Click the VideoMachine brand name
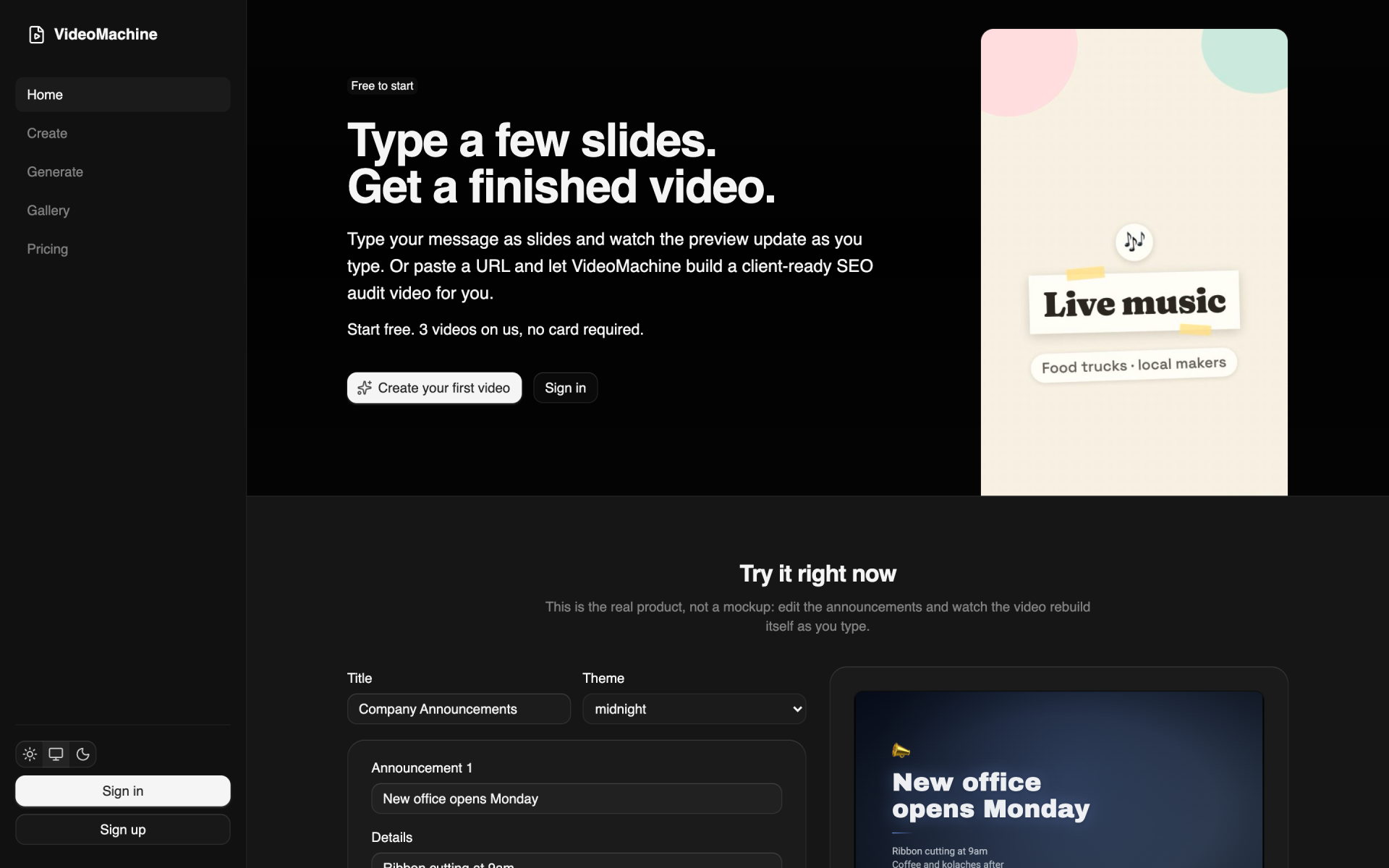This screenshot has width=1389, height=868. pos(106,34)
